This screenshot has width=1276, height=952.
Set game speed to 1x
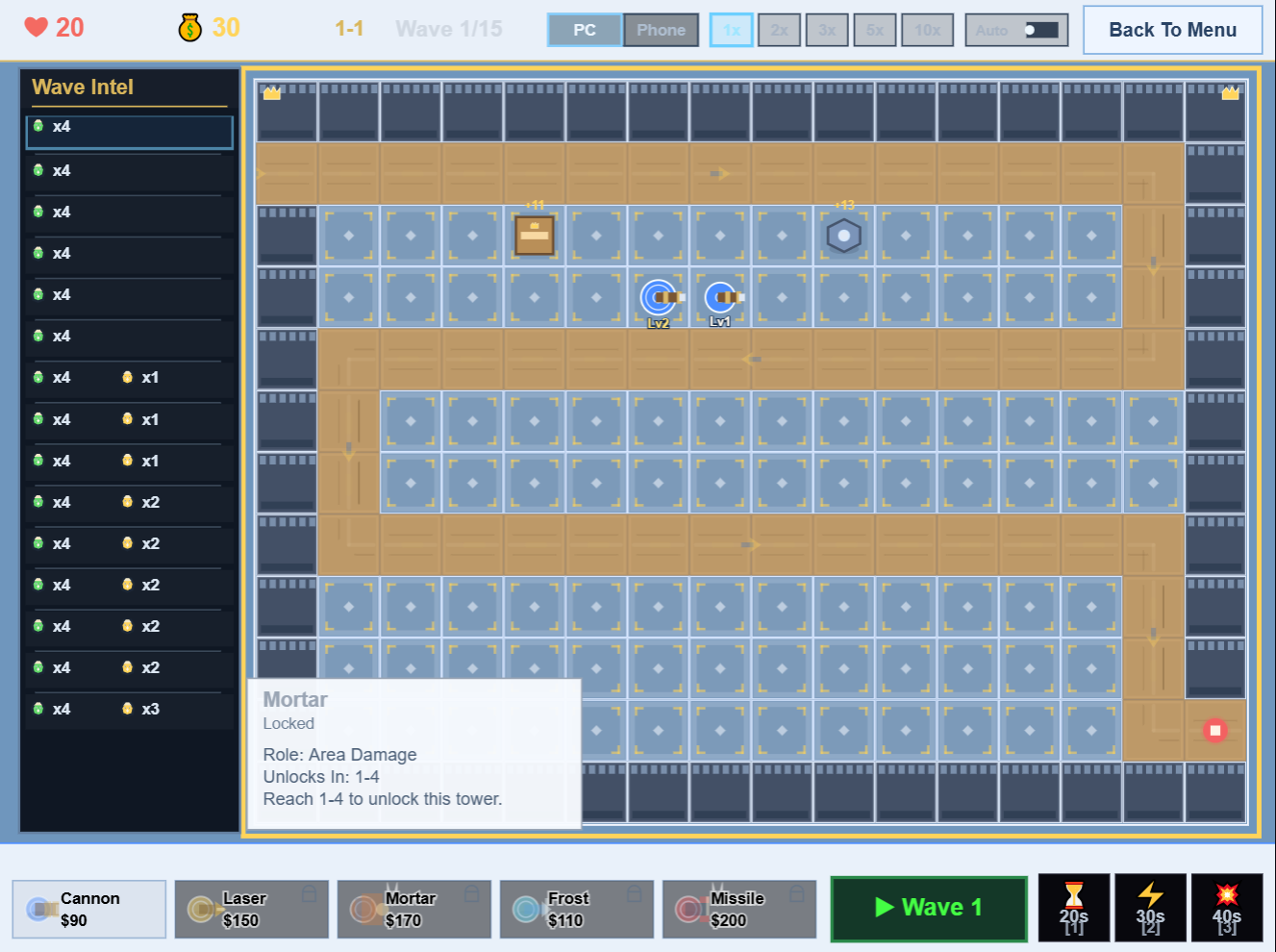tap(731, 30)
